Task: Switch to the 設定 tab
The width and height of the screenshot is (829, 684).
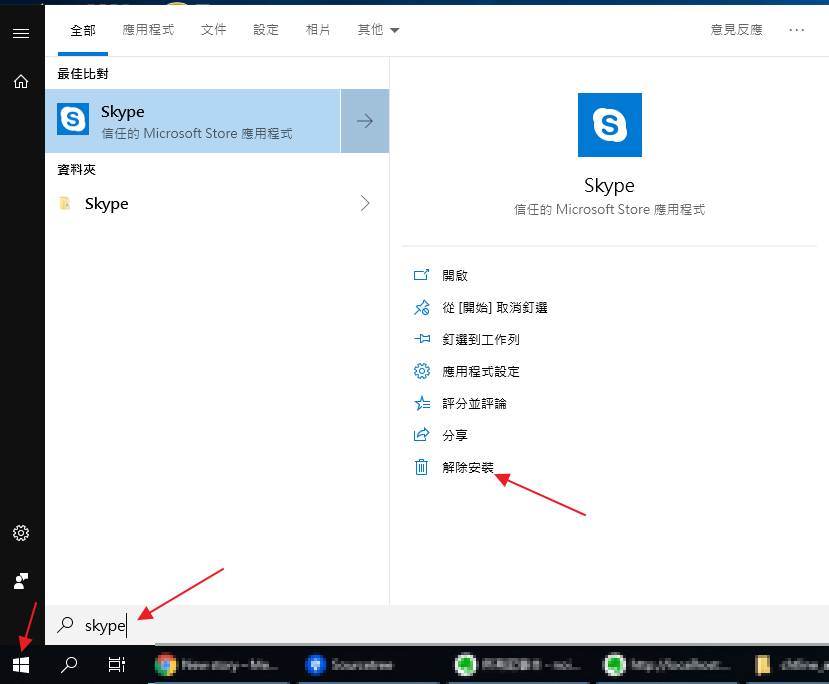Action: [266, 30]
